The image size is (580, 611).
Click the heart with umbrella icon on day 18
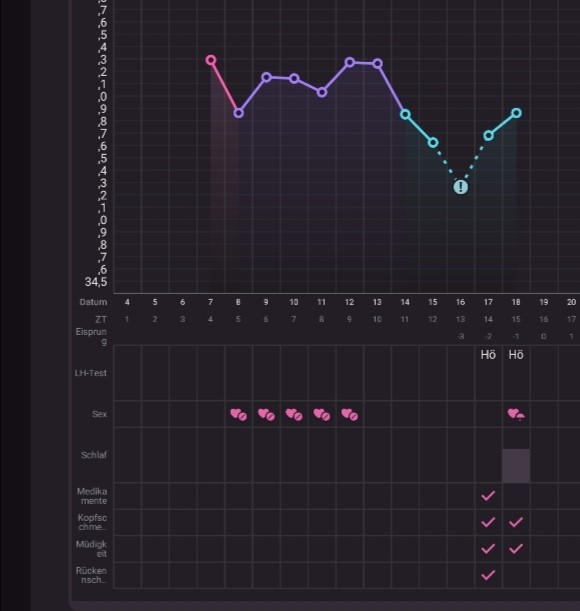tap(516, 415)
